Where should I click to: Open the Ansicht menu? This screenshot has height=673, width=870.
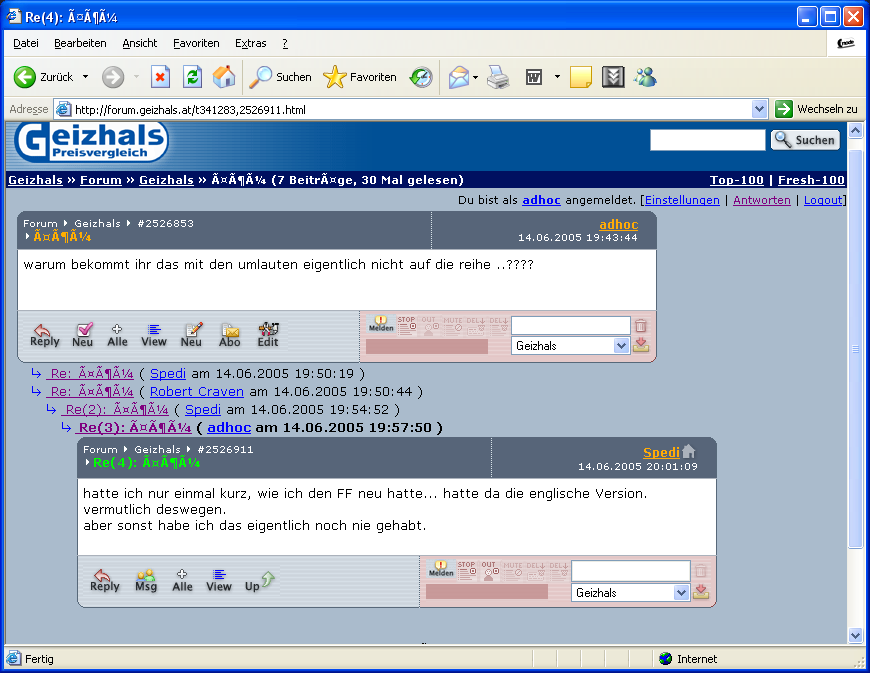coord(140,43)
